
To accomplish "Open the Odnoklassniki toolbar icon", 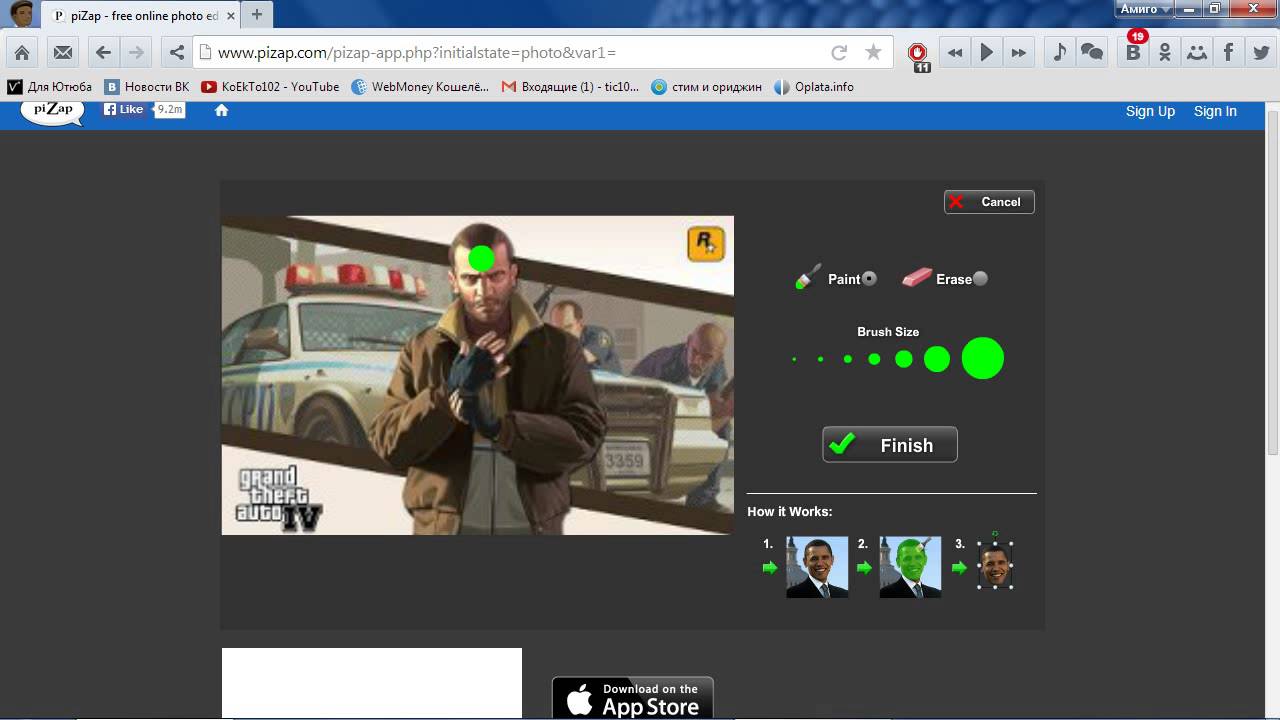I will (x=1165, y=53).
